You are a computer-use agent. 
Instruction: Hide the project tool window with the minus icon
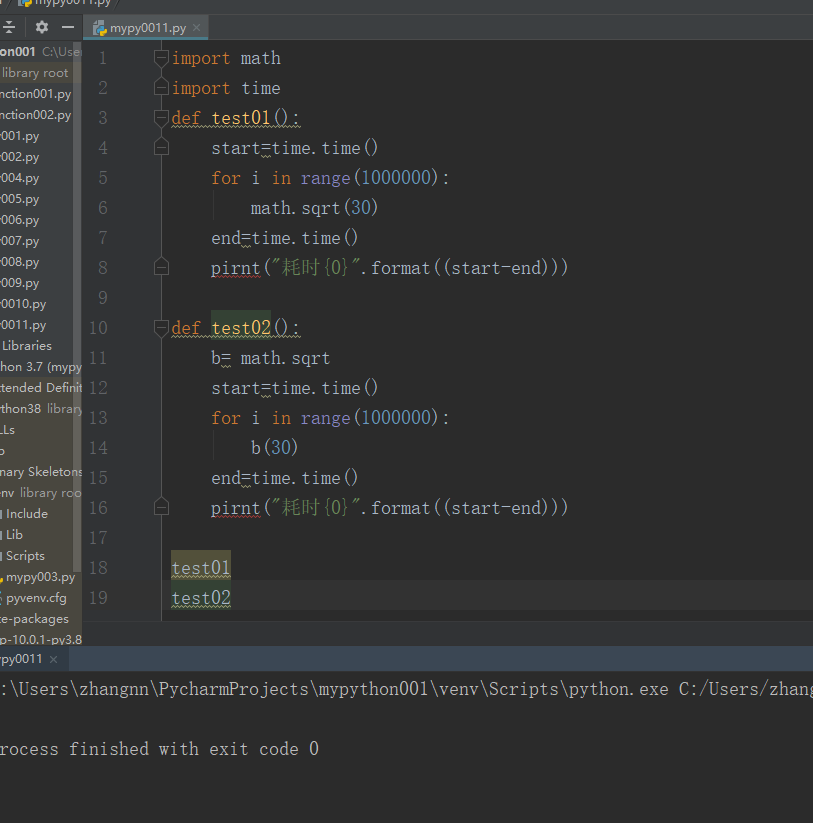68,27
